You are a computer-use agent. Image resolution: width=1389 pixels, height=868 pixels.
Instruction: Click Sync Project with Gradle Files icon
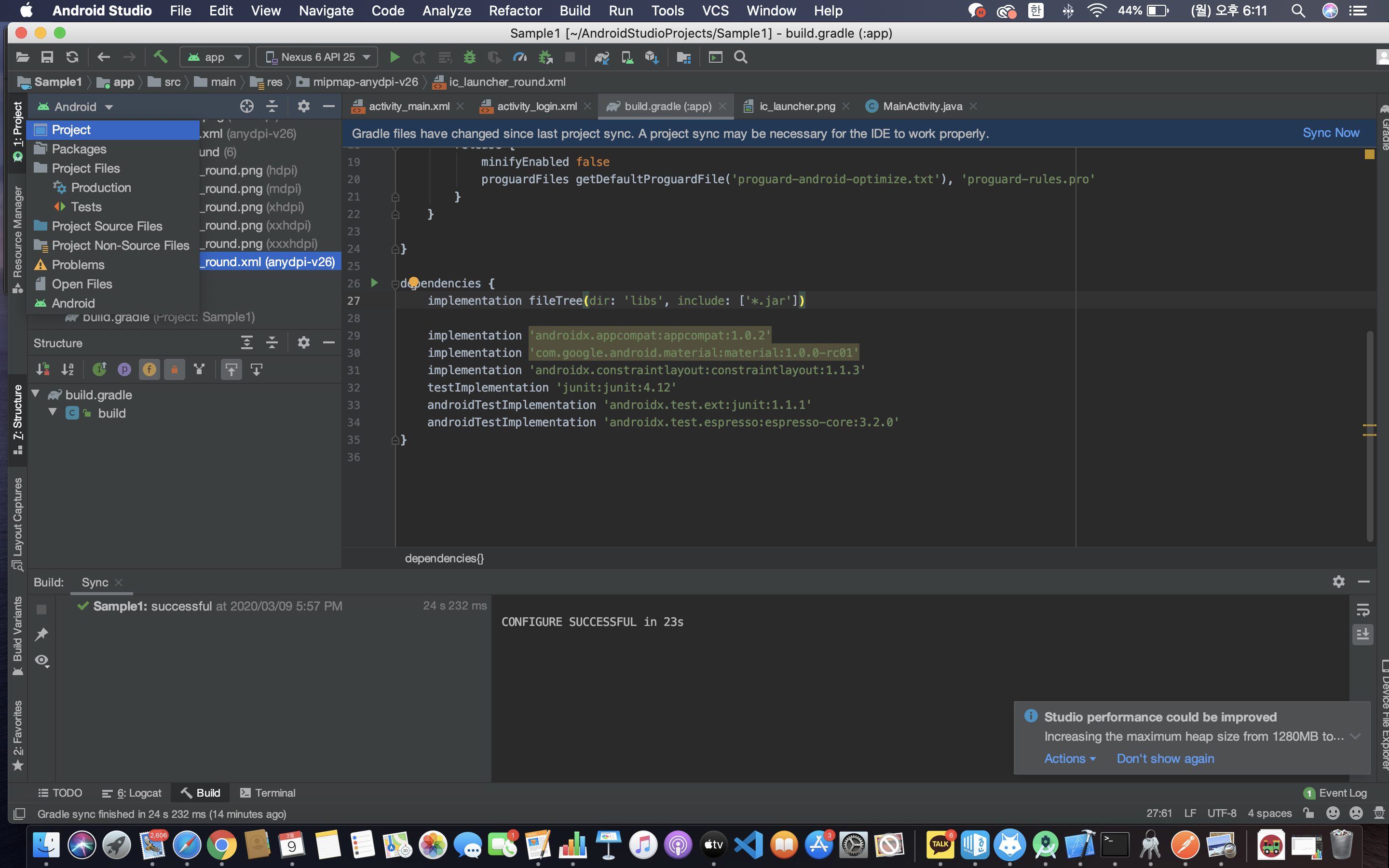[601, 57]
